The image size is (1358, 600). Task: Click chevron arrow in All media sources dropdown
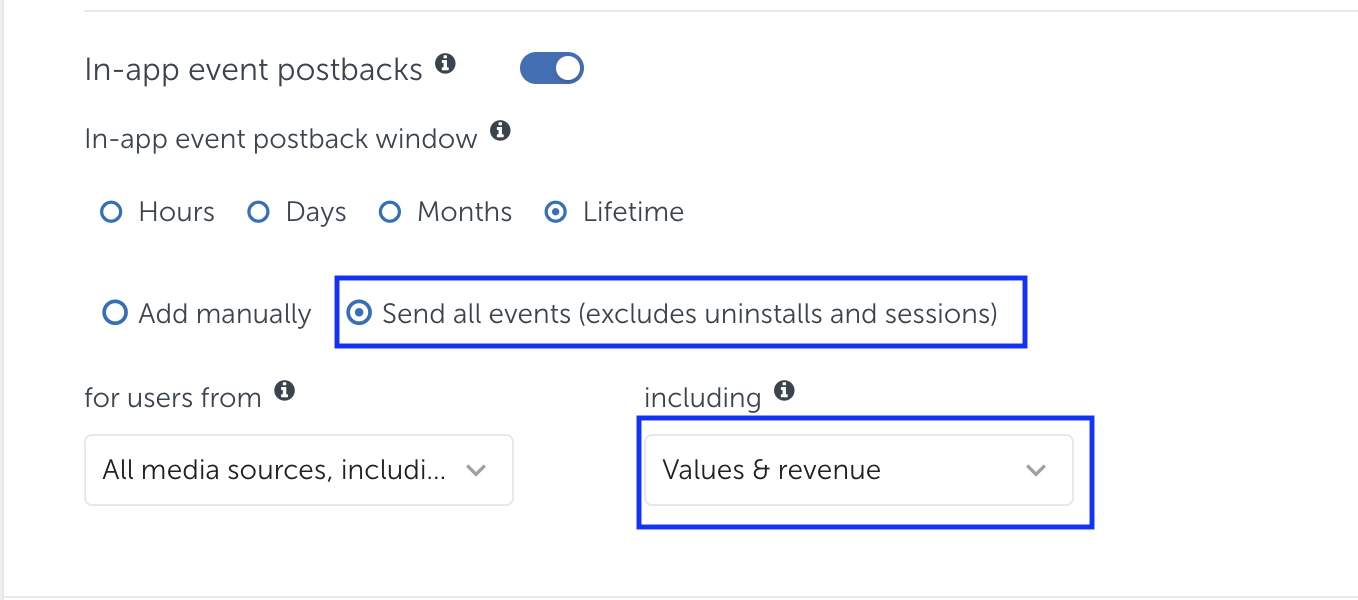point(477,470)
